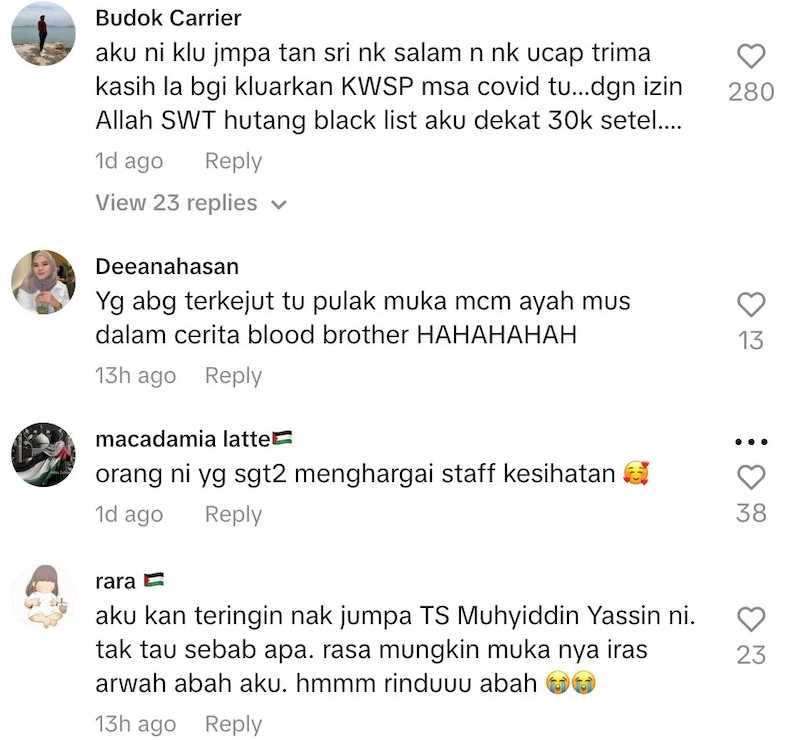Open Deeanahasan's avatar photo
The height and width of the screenshot is (740, 792).
43,282
